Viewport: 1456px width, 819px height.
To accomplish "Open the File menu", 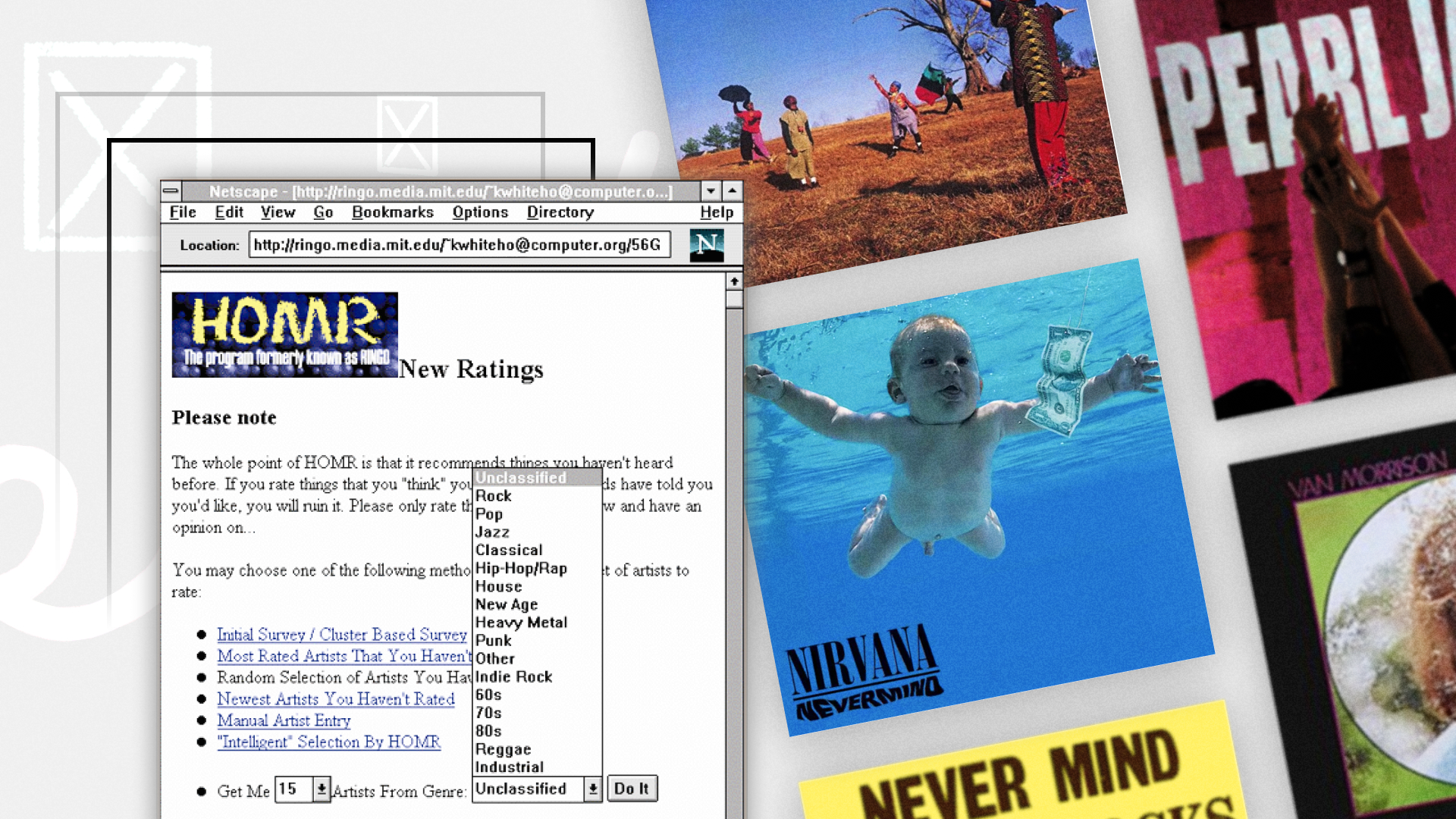I will (183, 212).
